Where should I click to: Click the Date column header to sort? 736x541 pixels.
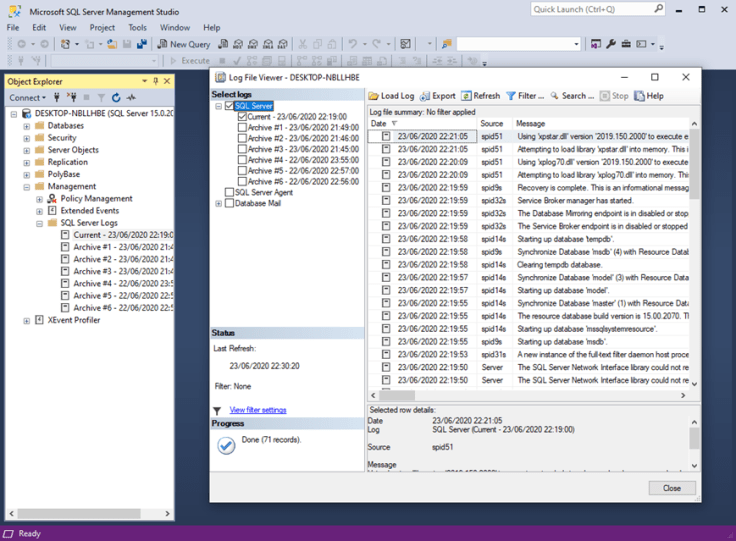[x=379, y=124]
